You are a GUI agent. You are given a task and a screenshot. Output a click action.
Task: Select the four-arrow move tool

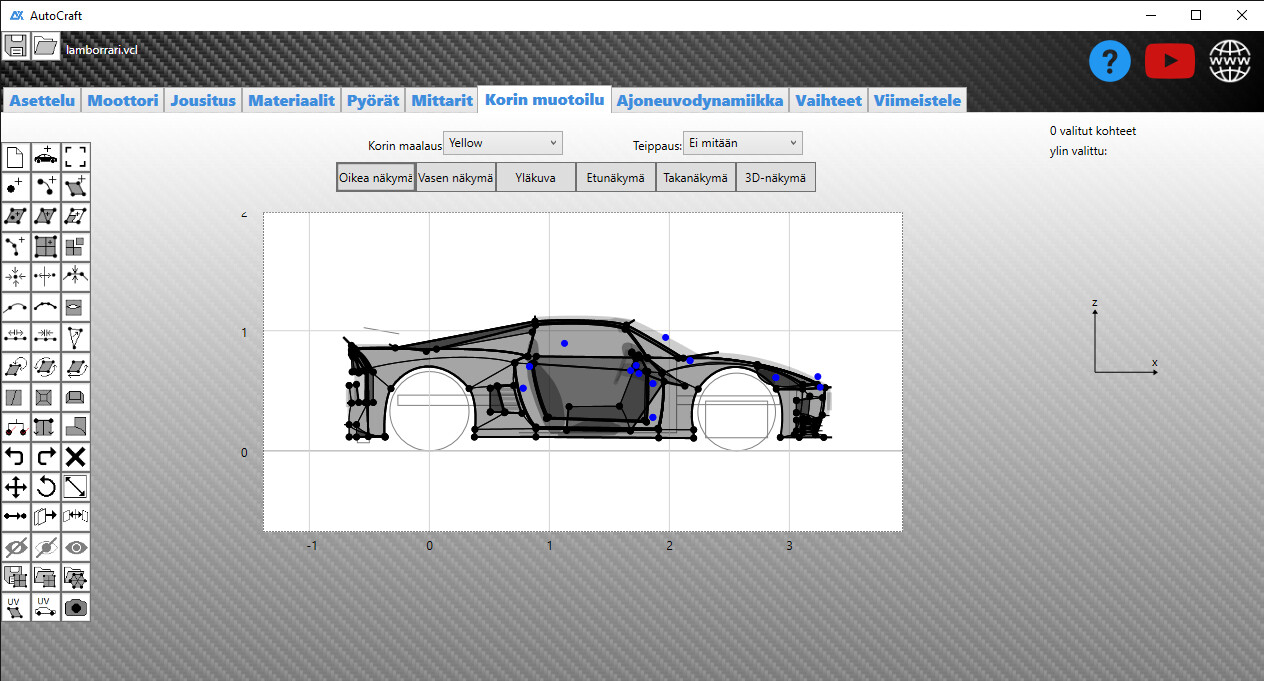tap(16, 487)
